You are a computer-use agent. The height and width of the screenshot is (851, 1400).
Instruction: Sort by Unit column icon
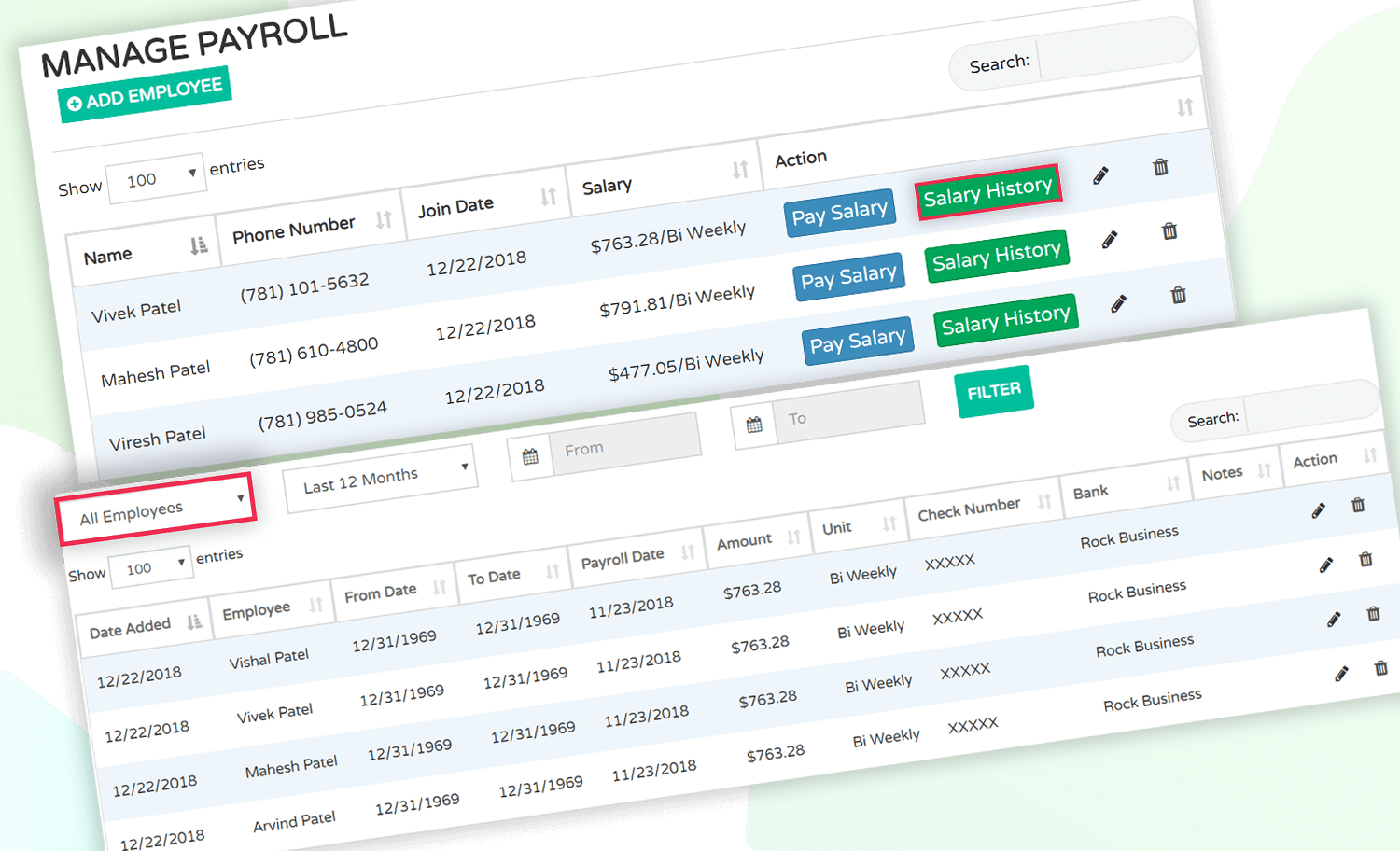point(889,523)
